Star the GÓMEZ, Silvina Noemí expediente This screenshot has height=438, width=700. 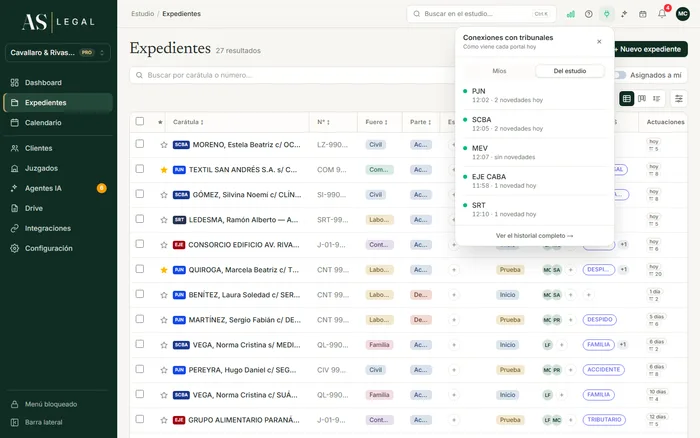164,195
